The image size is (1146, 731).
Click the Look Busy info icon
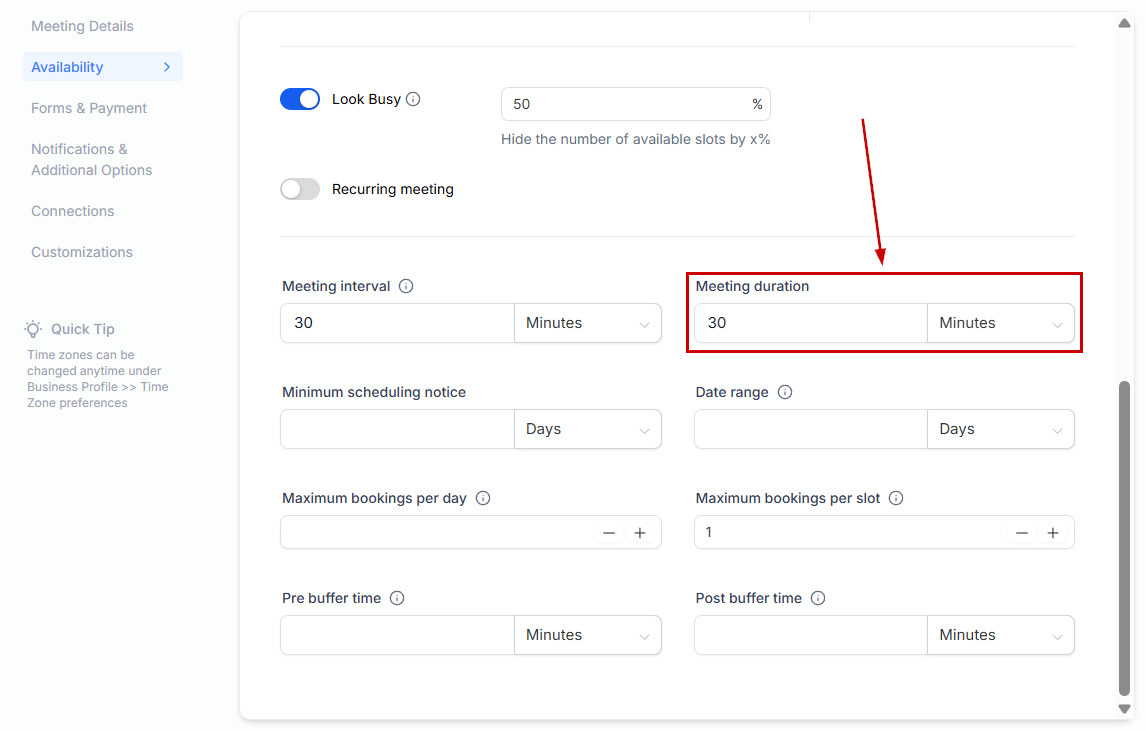pyautogui.click(x=413, y=99)
